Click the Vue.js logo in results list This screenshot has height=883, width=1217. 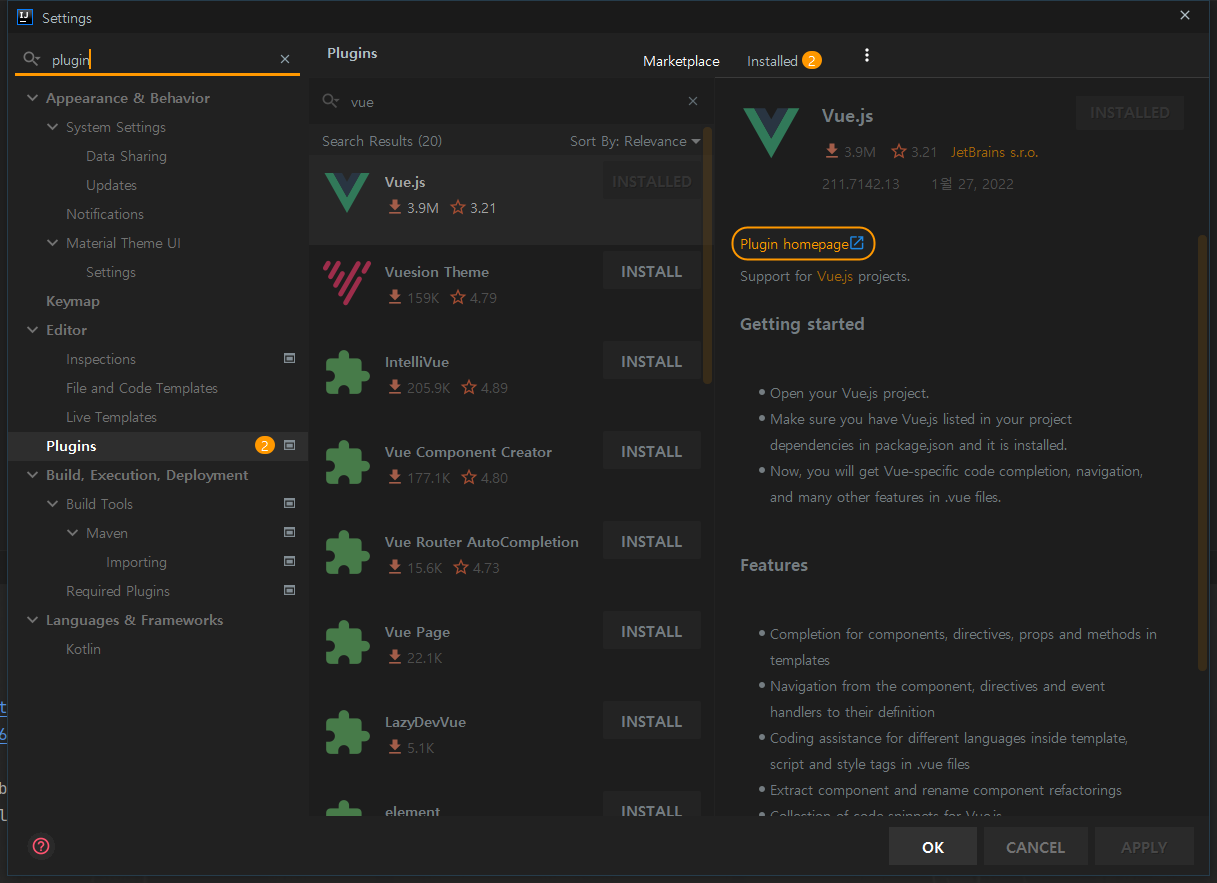(x=347, y=193)
